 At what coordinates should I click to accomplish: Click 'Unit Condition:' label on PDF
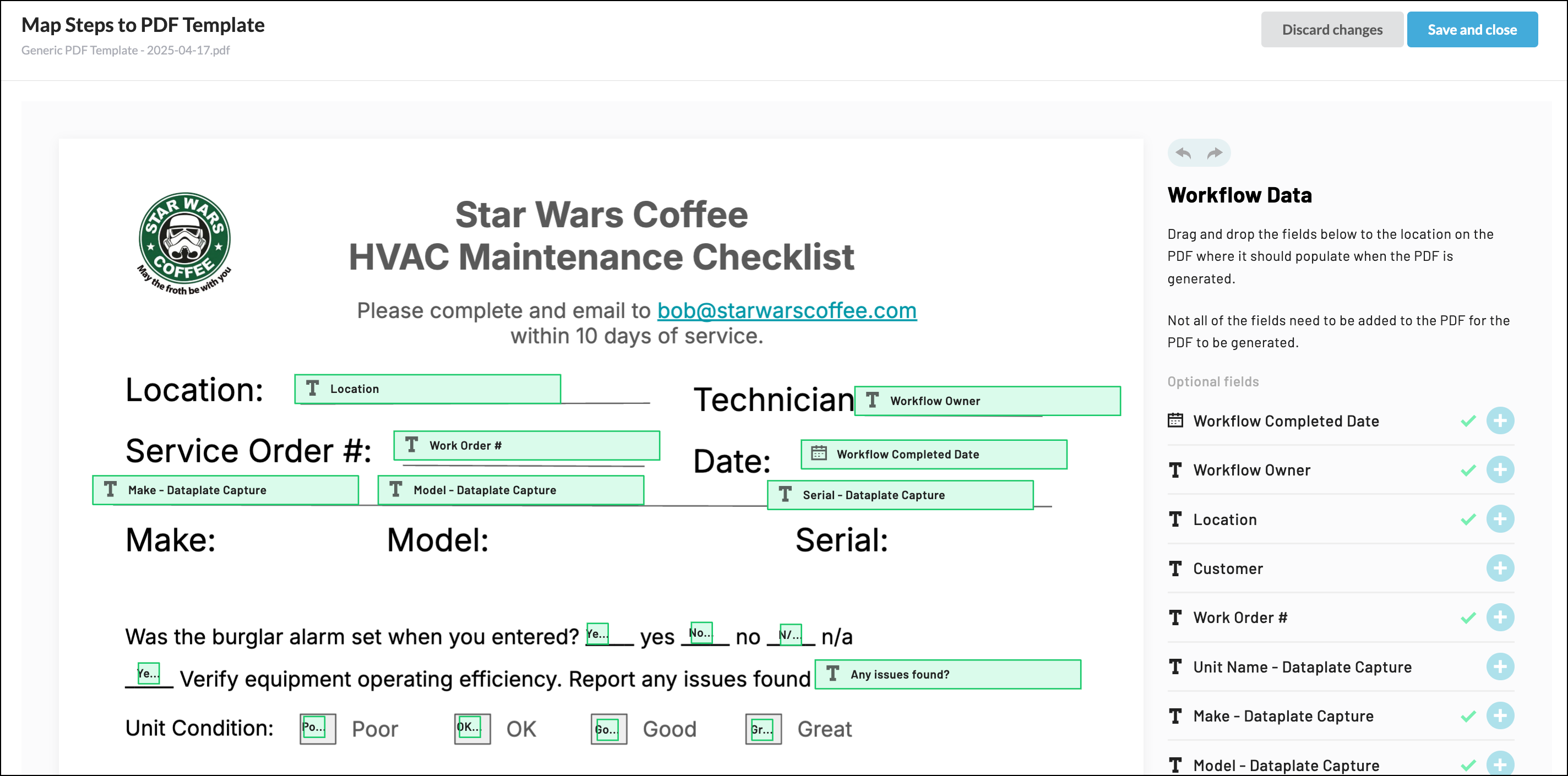click(x=199, y=729)
